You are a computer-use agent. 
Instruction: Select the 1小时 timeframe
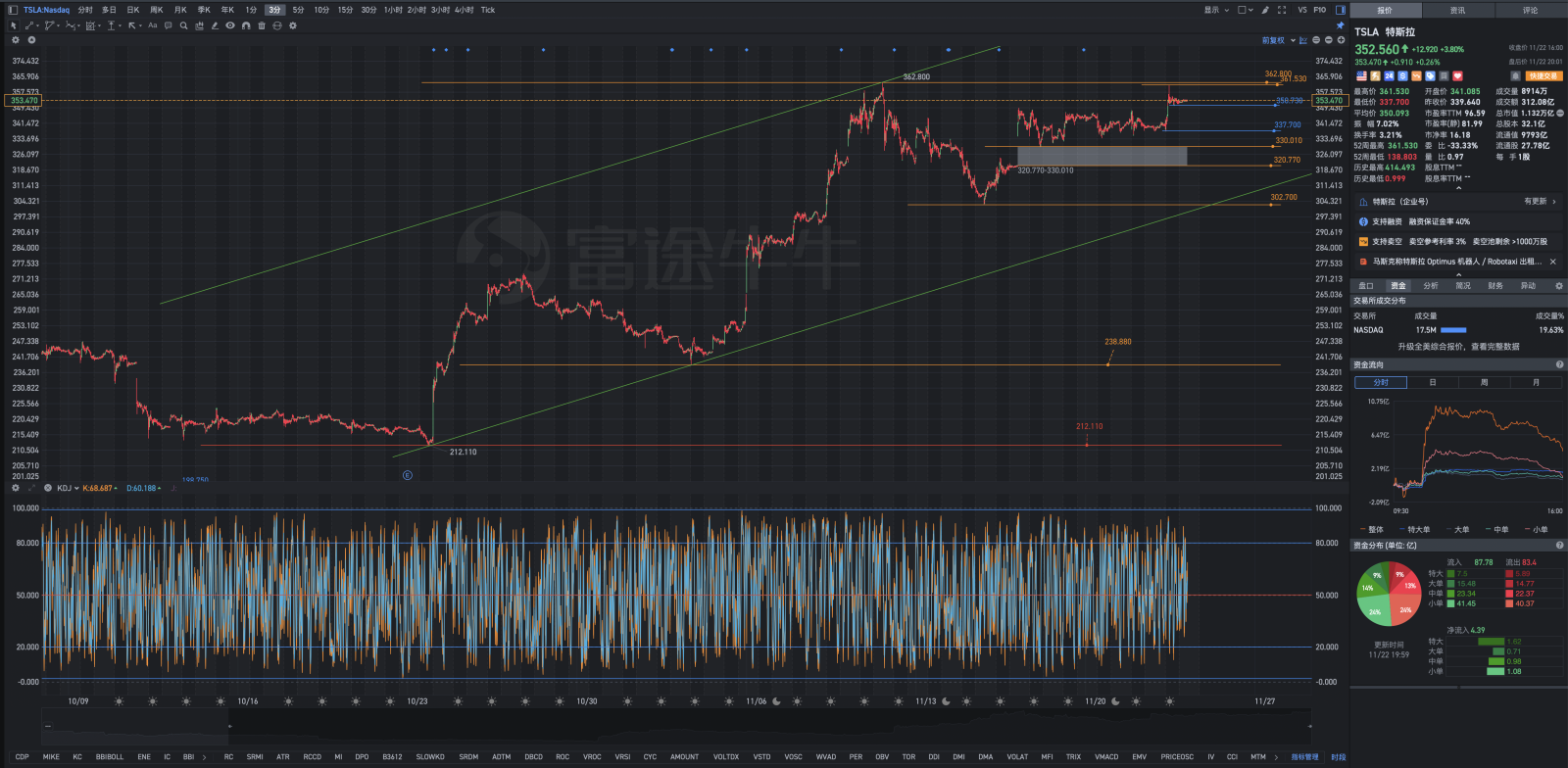pos(393,10)
